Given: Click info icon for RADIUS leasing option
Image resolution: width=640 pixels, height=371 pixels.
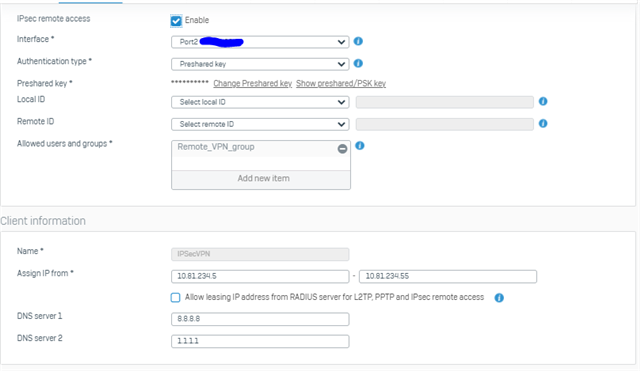Looking at the screenshot, I should click(499, 298).
